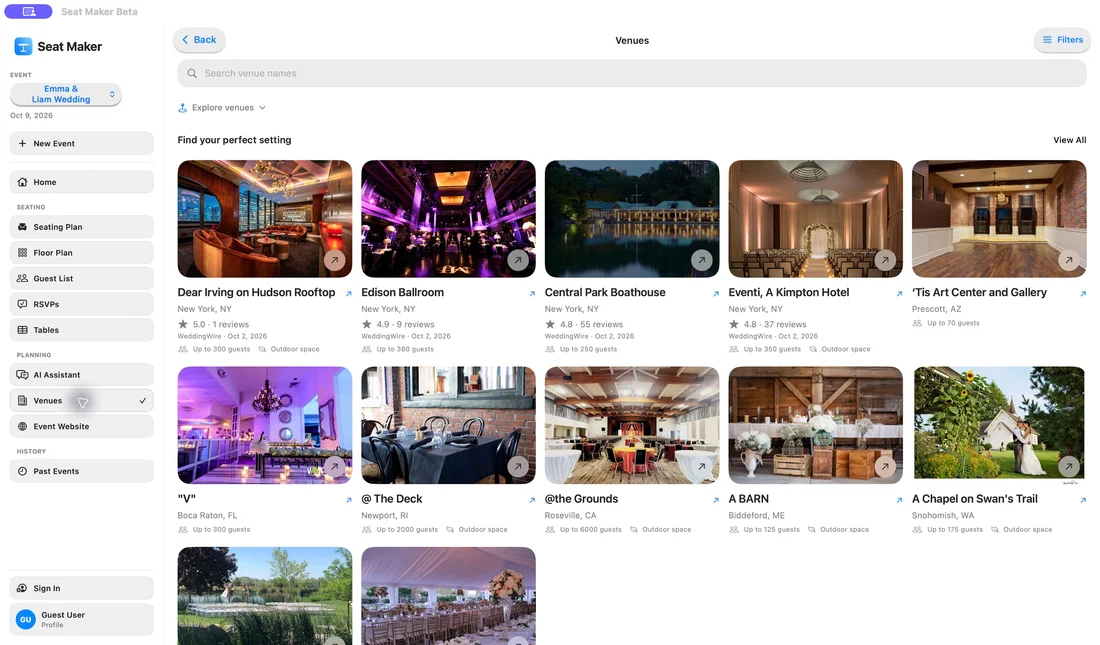The image size is (1100, 645).
Task: Click link arrow beside 'Tis Art Center and Gallery
Action: [1083, 293]
